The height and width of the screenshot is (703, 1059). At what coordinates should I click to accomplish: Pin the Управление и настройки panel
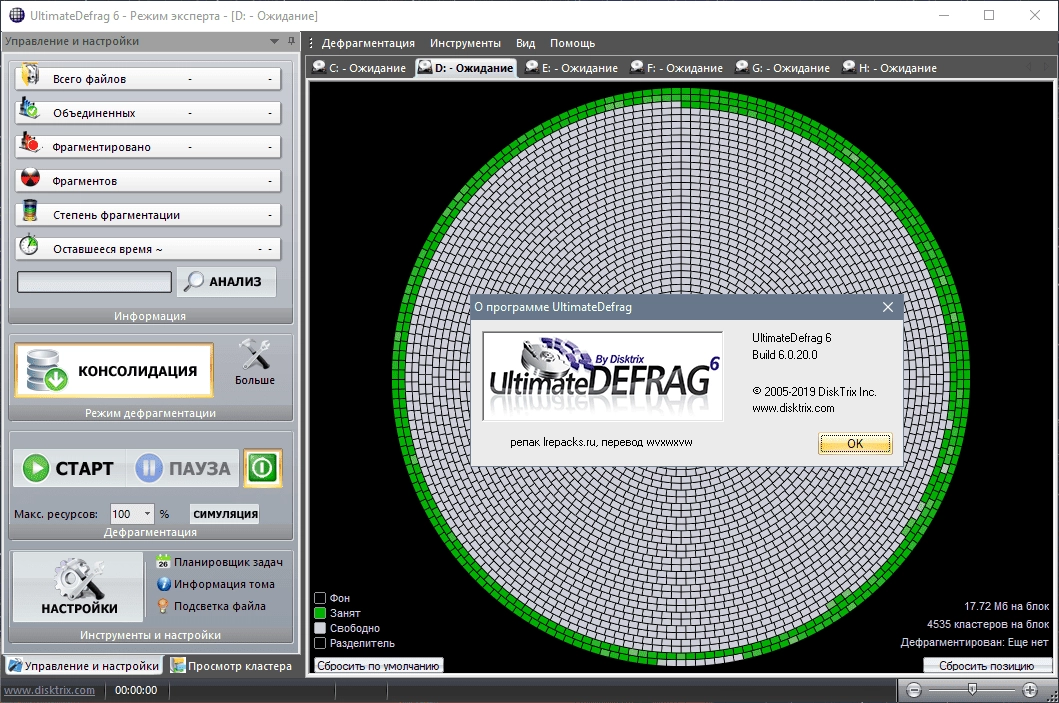click(292, 41)
